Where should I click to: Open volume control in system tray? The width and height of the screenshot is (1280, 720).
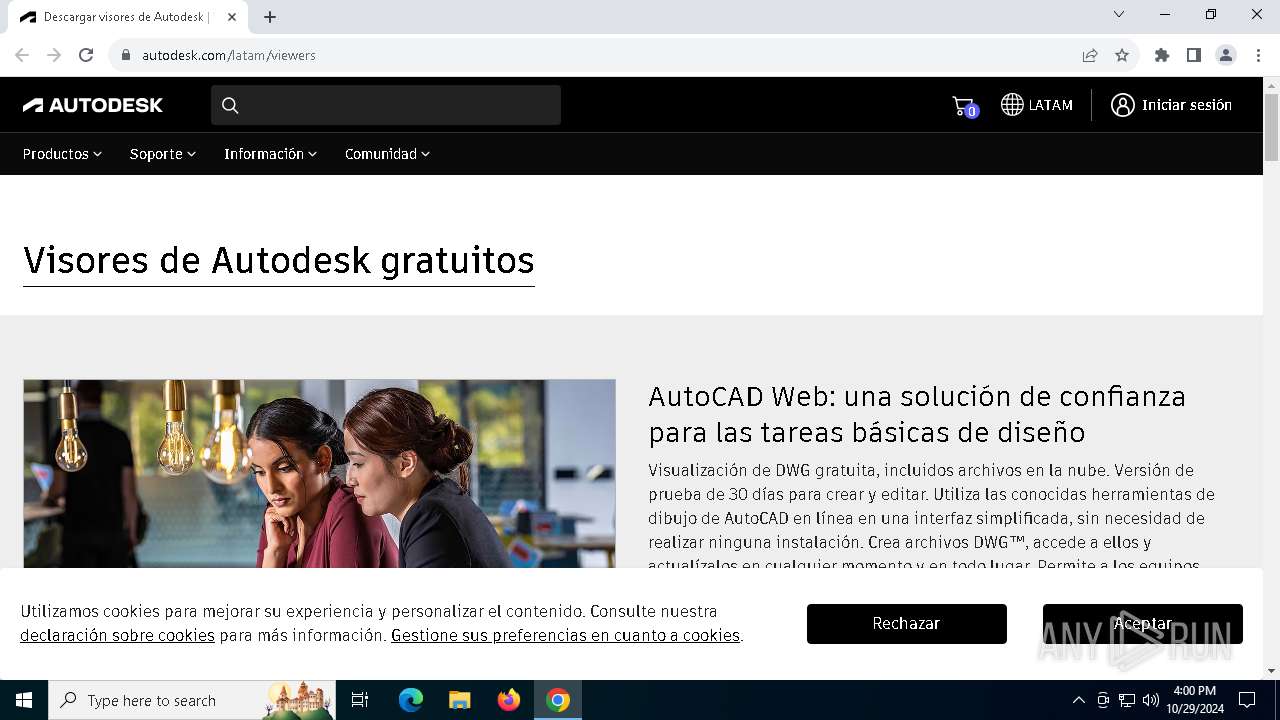coord(1151,700)
